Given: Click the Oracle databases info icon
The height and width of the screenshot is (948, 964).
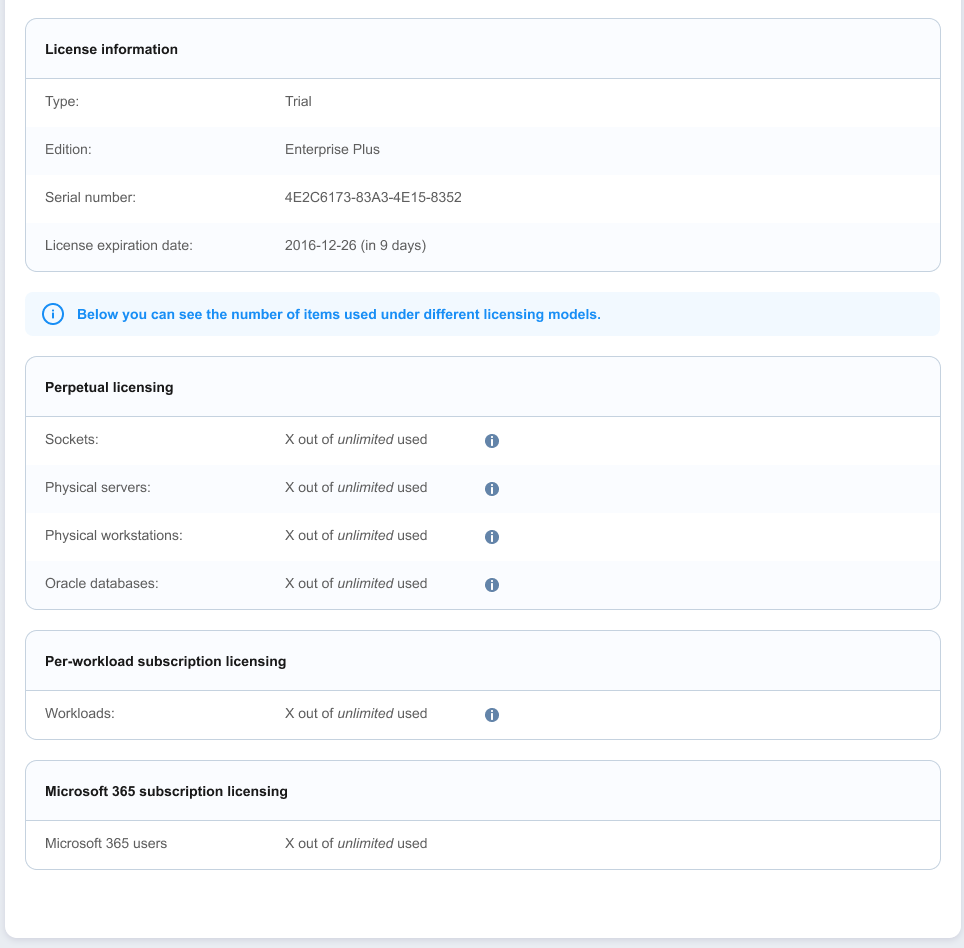Looking at the screenshot, I should (491, 585).
